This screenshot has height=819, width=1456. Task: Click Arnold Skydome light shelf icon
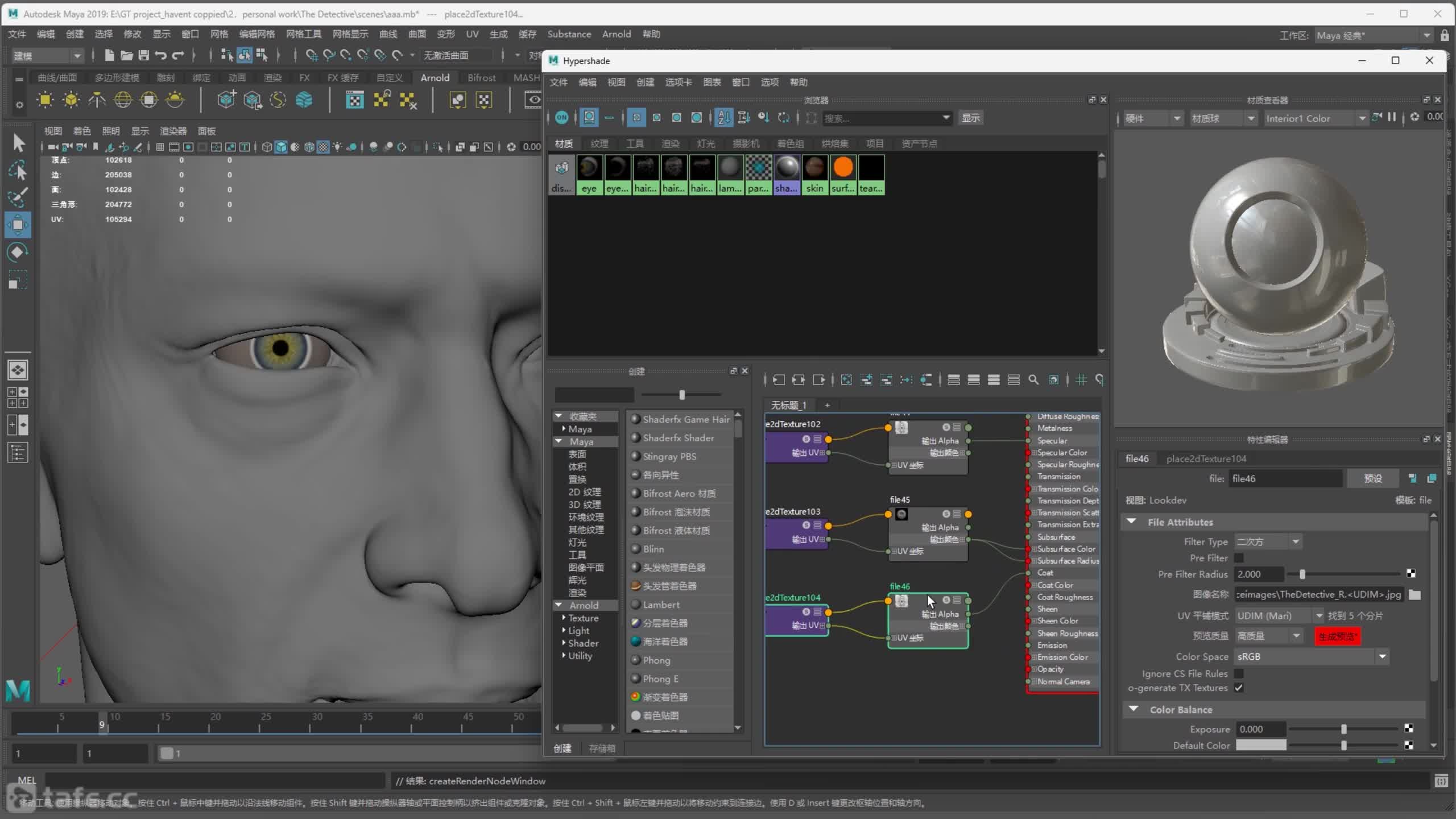123,100
